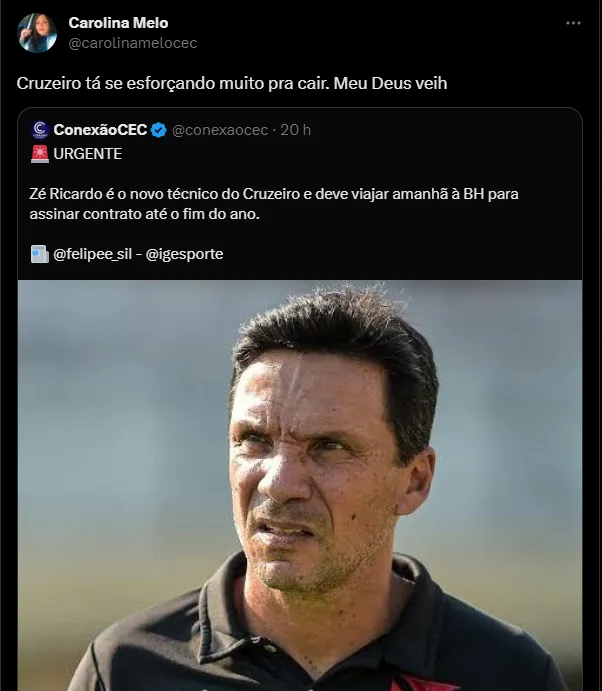Open Carolina Melo's profile avatar
602x691 pixels.
(37, 33)
